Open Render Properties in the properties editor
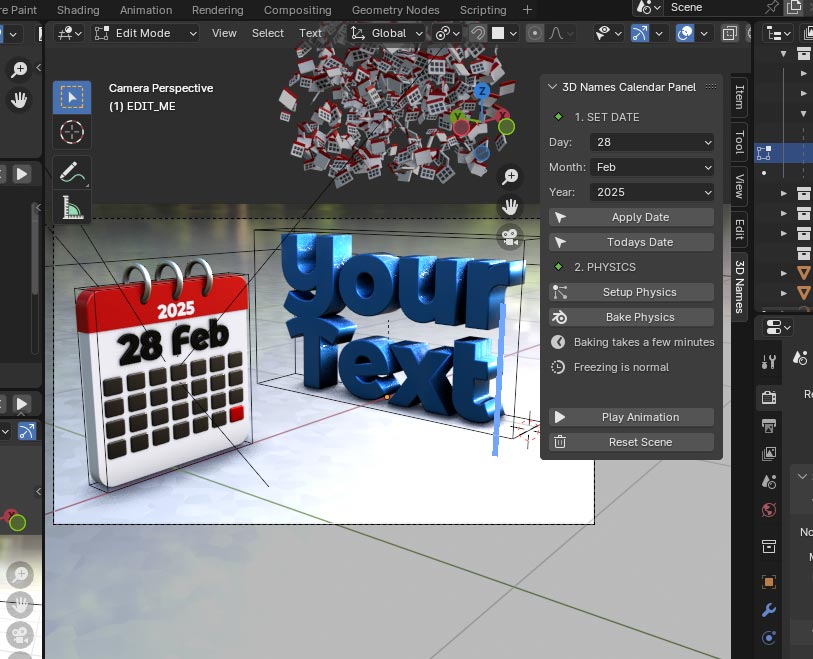813x659 pixels. pos(768,395)
